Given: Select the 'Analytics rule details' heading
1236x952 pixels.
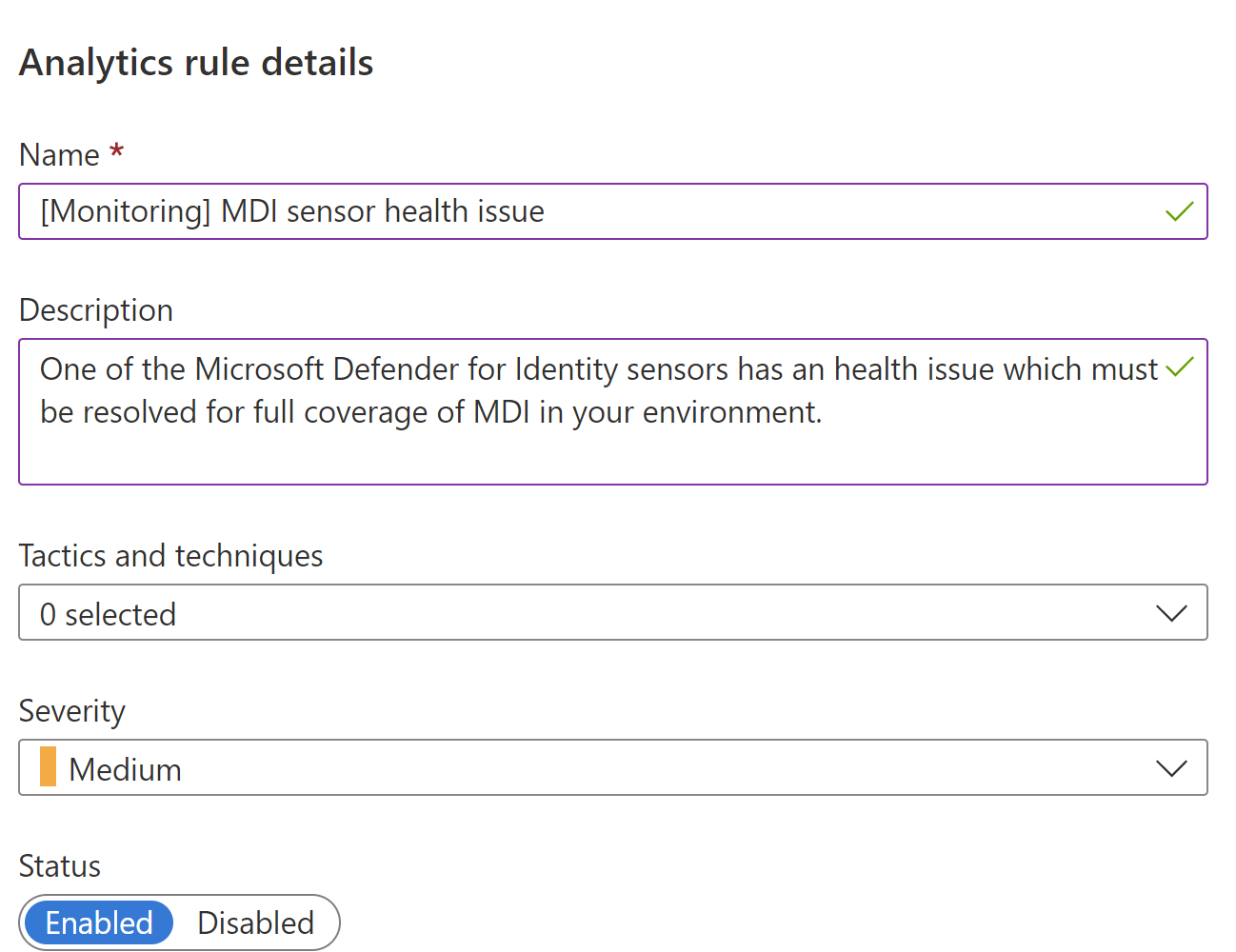Looking at the screenshot, I should 196,63.
